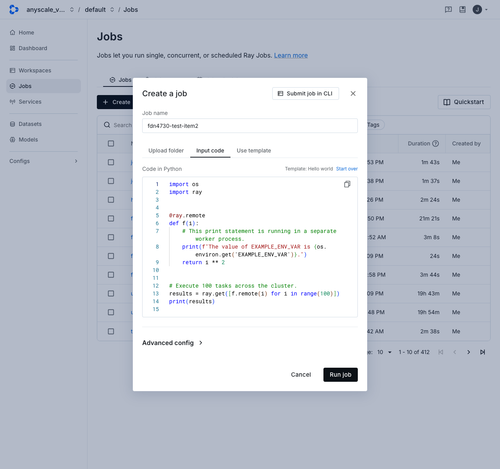Jump to the last page of jobs
The width and height of the screenshot is (500, 469).
[482, 352]
